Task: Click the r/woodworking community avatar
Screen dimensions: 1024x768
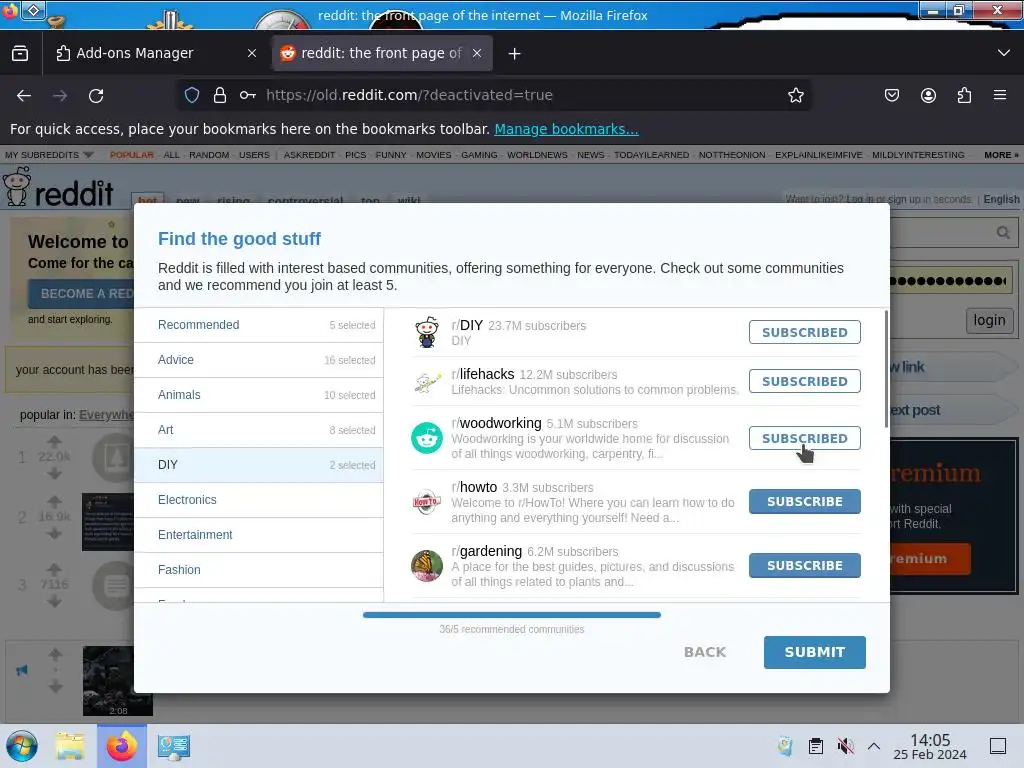Action: click(427, 438)
